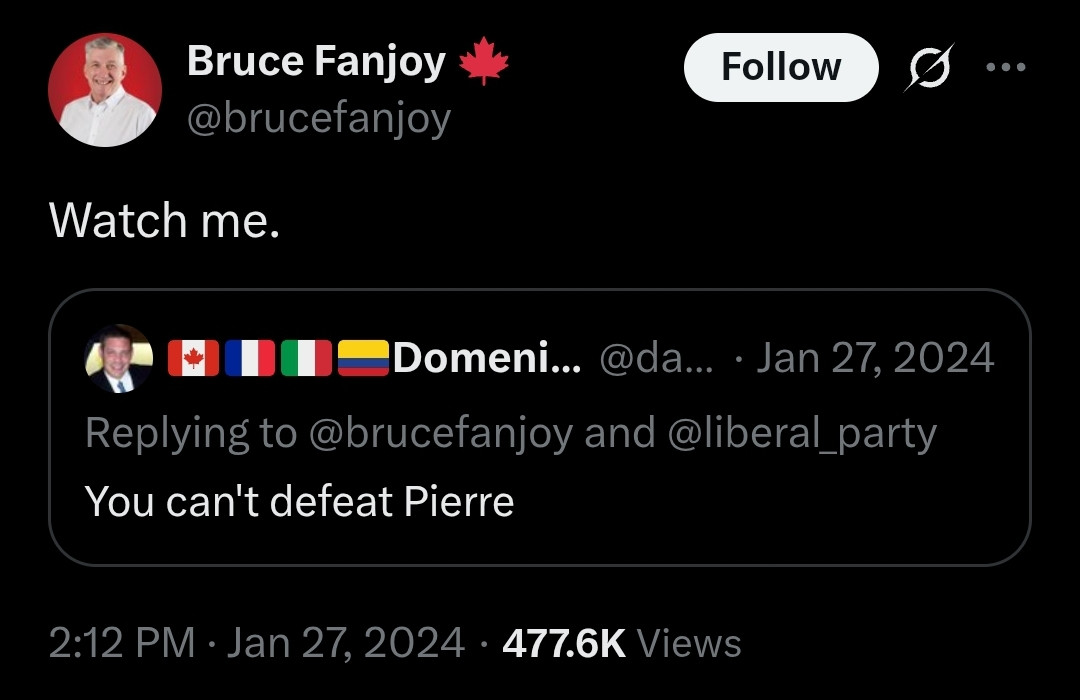
Task: Click the truncated @da... handle
Action: click(656, 358)
